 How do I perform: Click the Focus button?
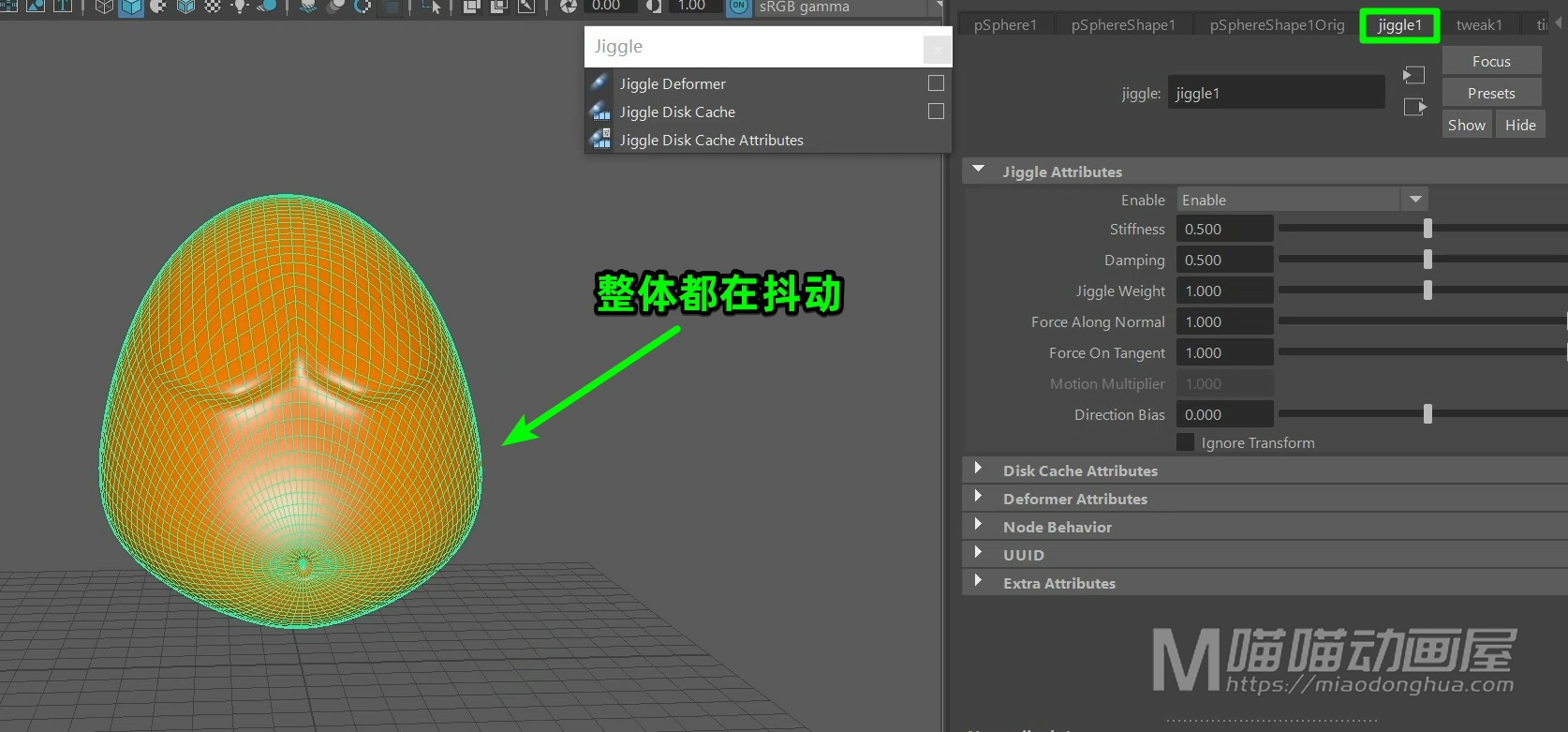[1491, 61]
